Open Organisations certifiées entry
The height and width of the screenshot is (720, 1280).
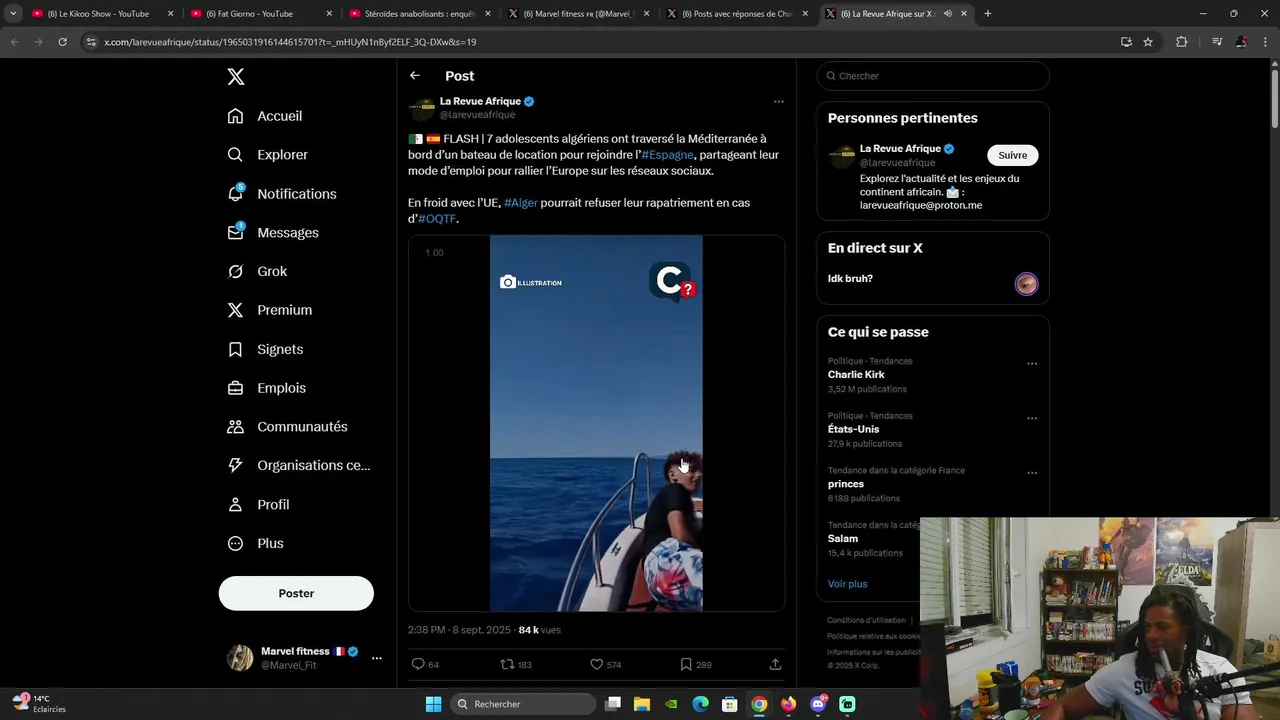[298, 465]
